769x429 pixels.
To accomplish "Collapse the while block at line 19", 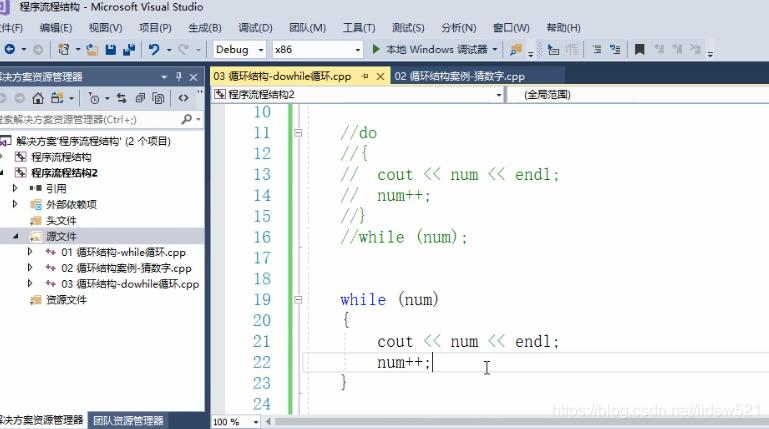I will [298, 299].
